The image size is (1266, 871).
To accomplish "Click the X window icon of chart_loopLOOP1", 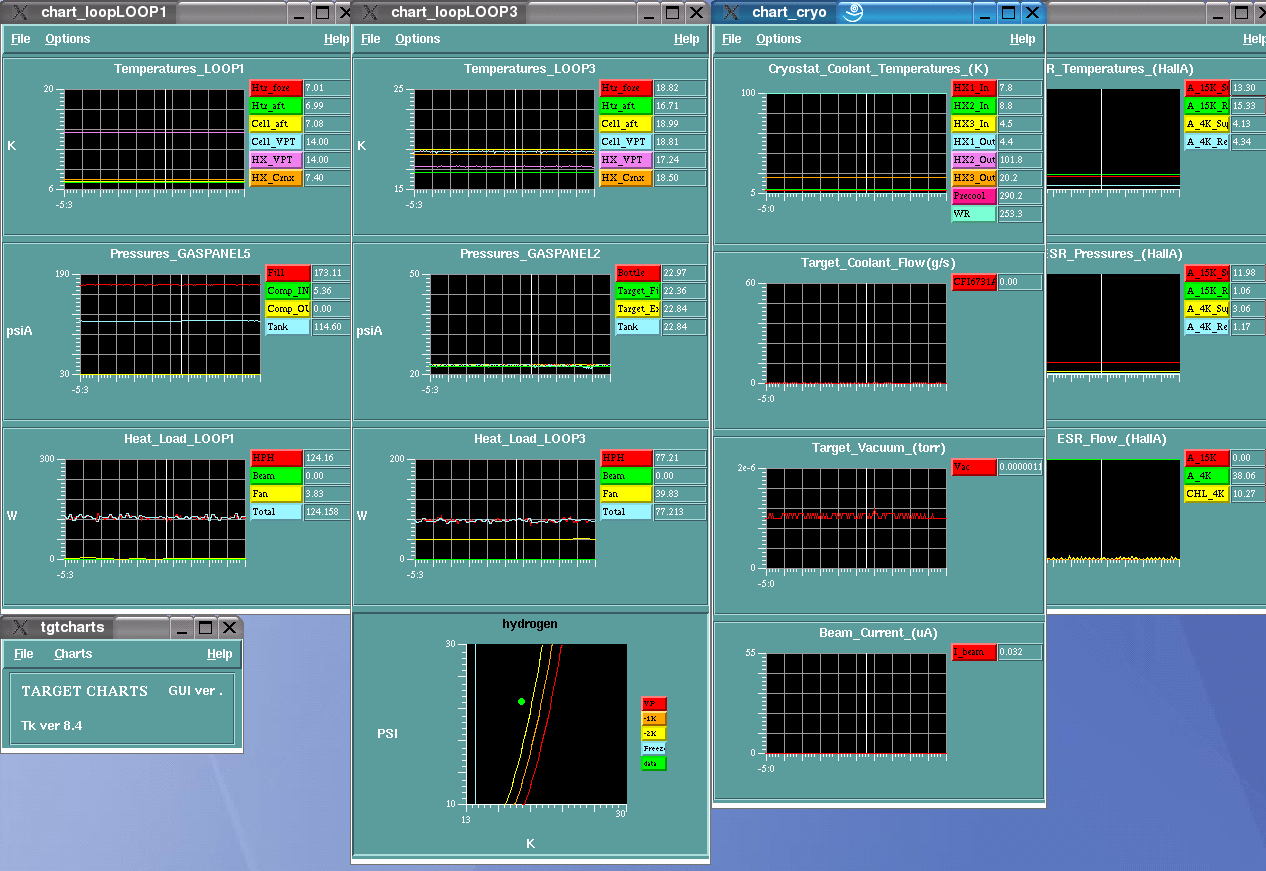I will click(x=20, y=12).
